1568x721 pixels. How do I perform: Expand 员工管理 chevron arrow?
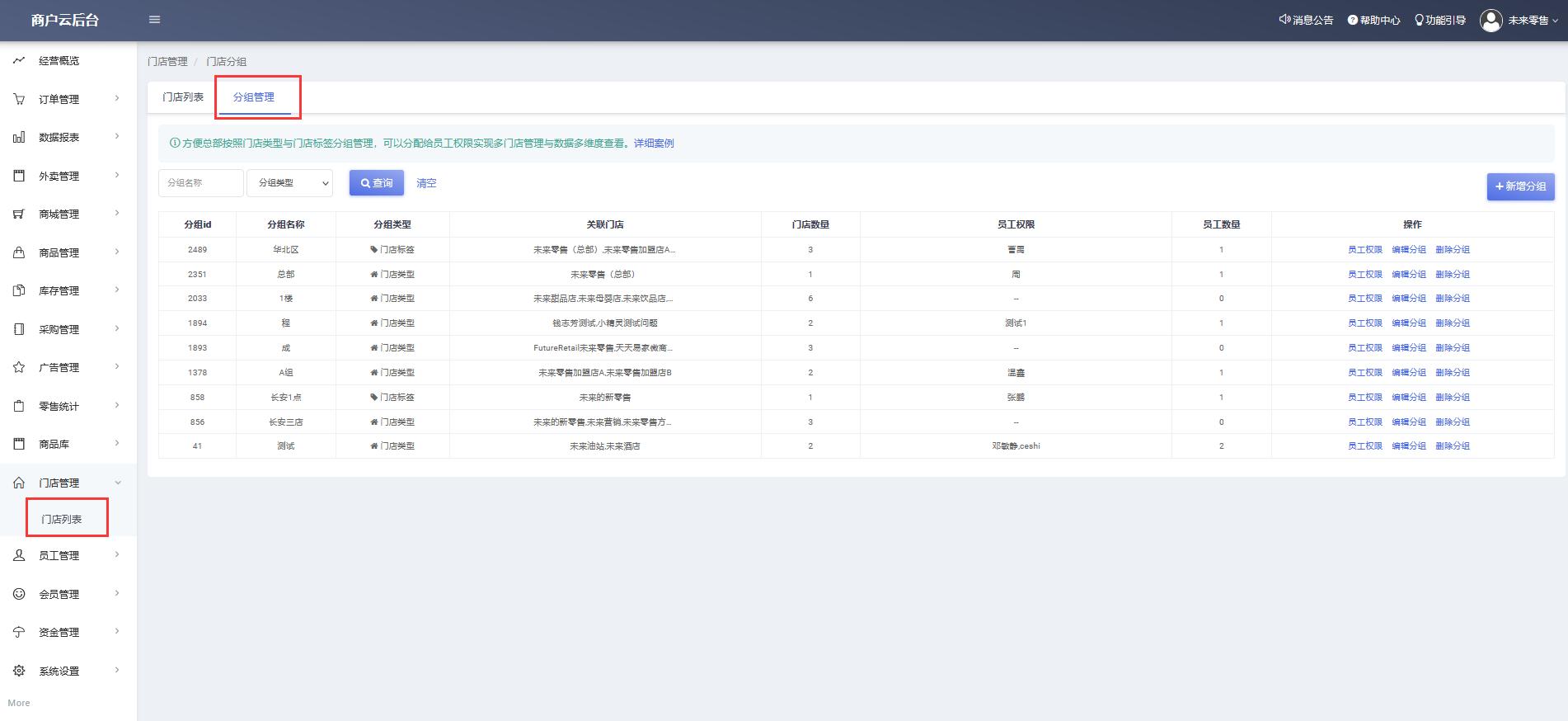pos(117,554)
